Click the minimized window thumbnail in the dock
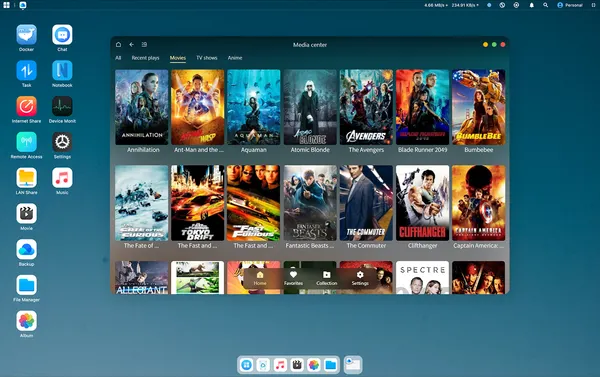 (353, 364)
